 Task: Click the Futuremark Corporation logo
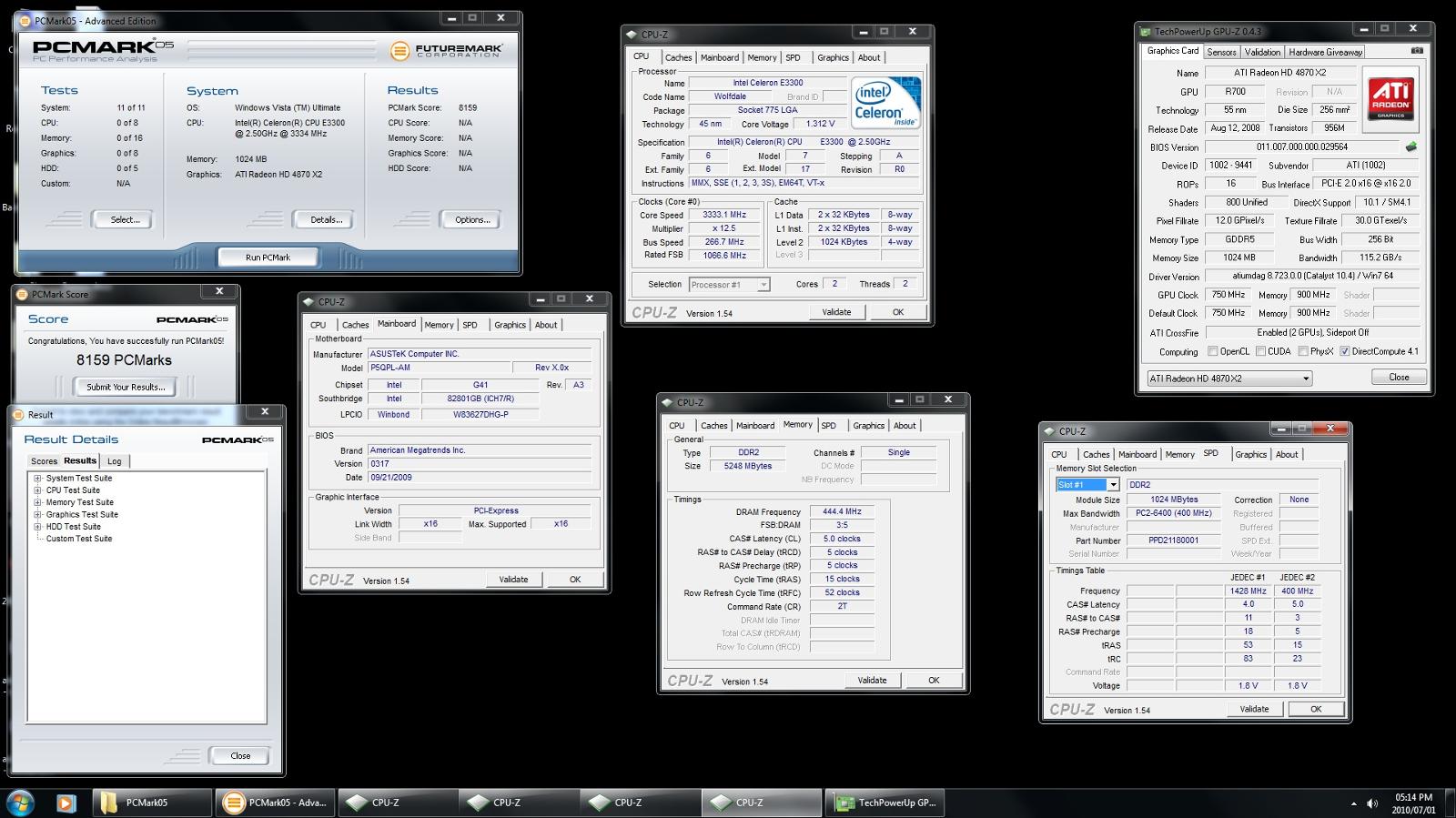pyautogui.click(x=447, y=51)
